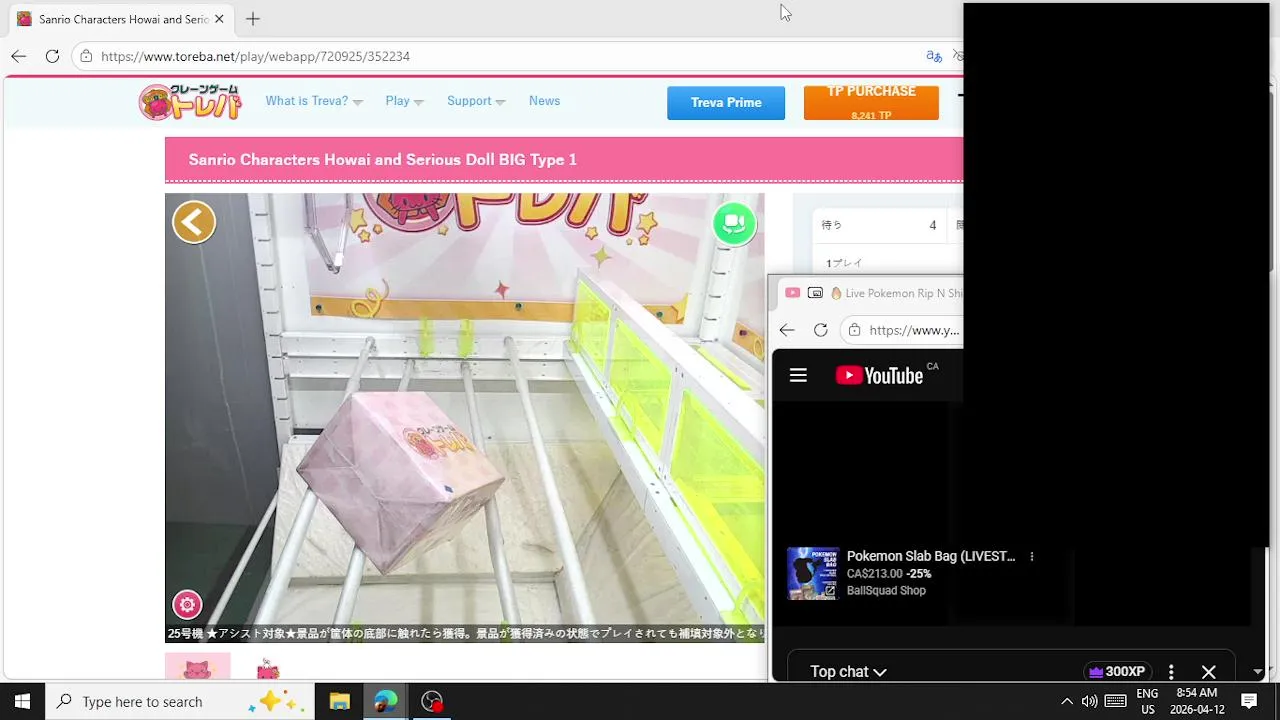Click the YouTube logo
Image resolution: width=1280 pixels, height=720 pixels.
click(x=880, y=375)
